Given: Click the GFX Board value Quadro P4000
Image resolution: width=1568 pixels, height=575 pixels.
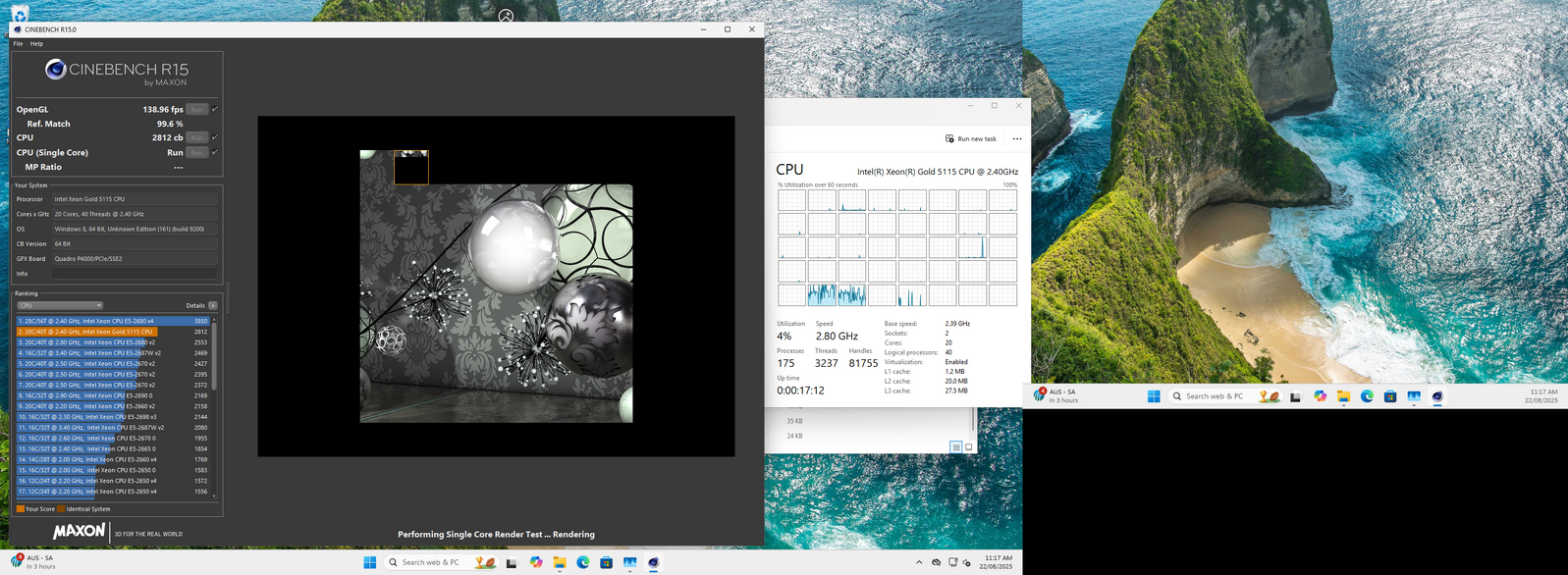Looking at the screenshot, I should [x=135, y=259].
